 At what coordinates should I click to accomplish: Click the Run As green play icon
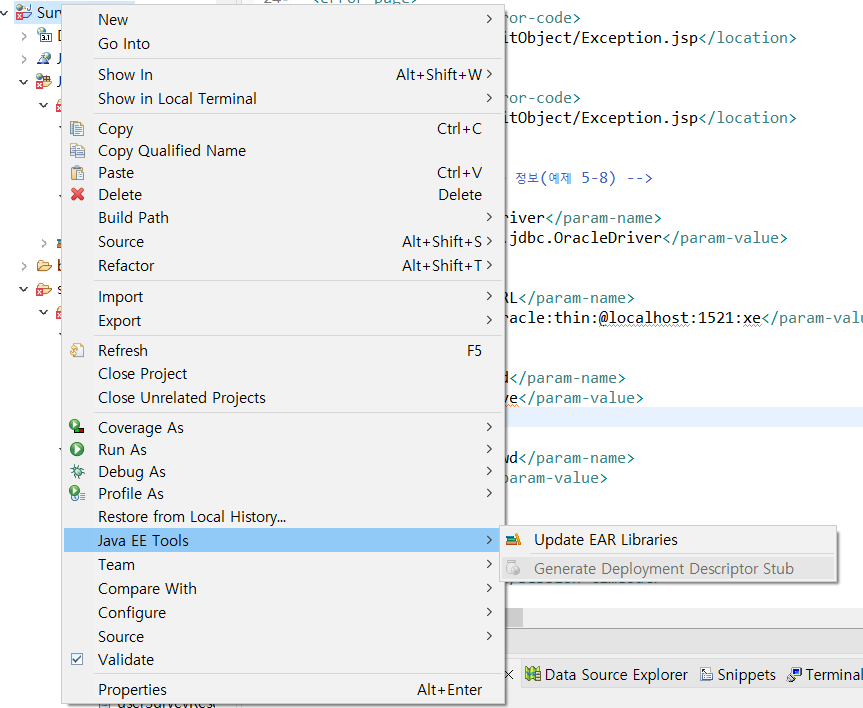(77, 449)
